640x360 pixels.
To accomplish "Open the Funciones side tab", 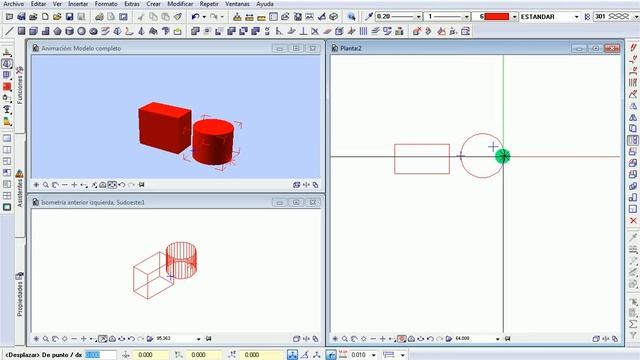I will [20, 85].
